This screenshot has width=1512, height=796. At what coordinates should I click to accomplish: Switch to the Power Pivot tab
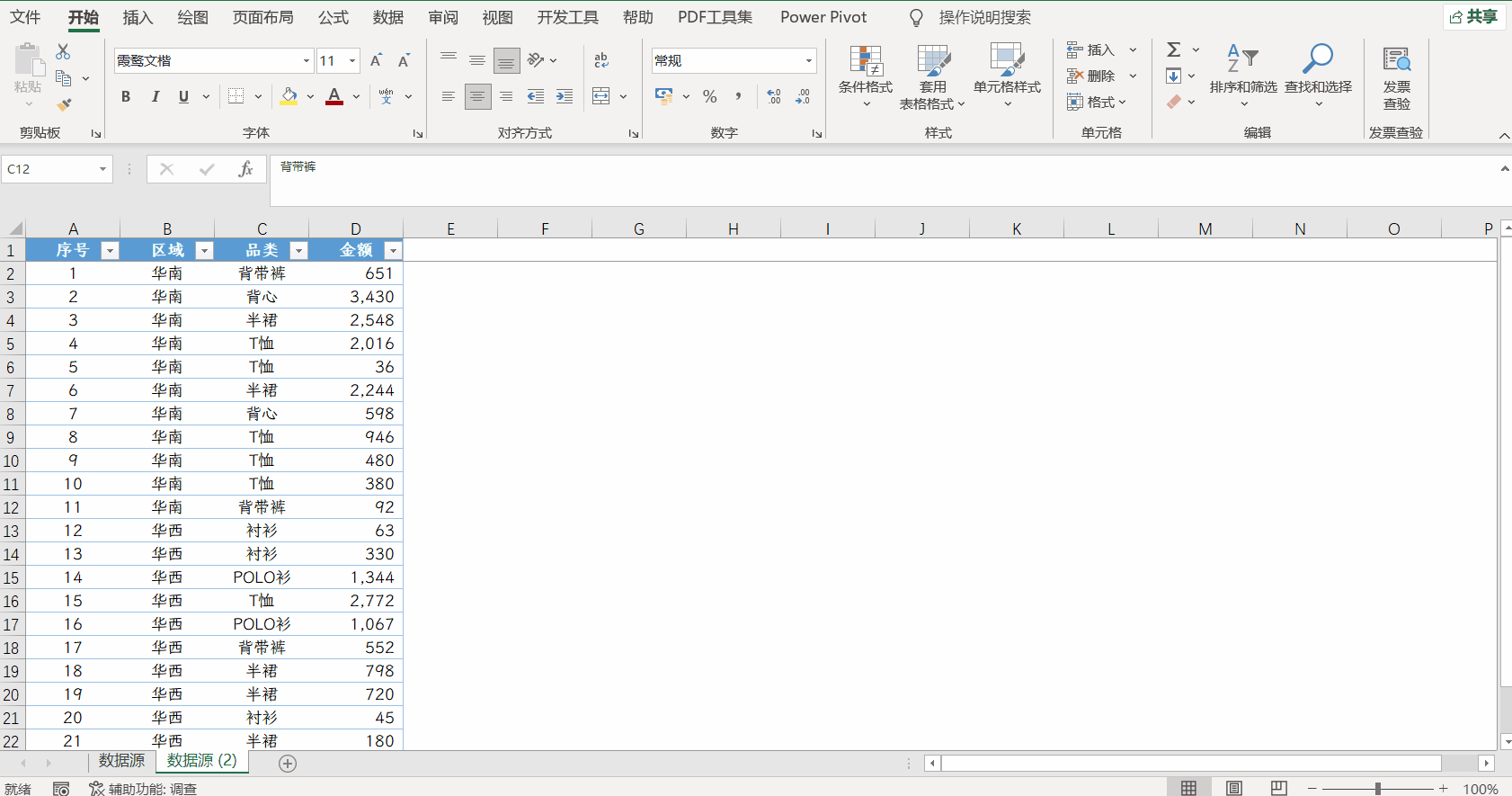[x=823, y=17]
